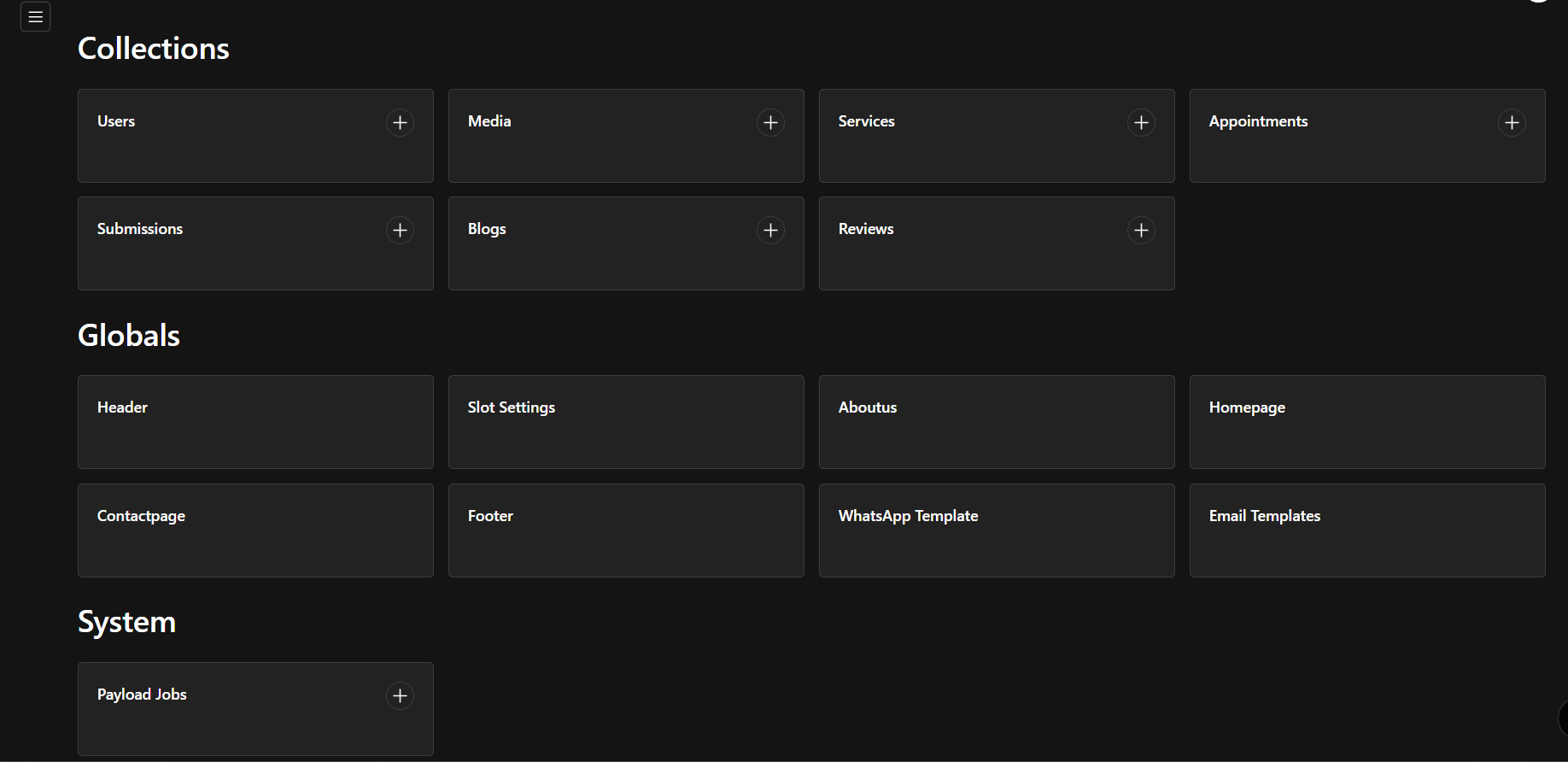This screenshot has width=1568, height=762.
Task: Add new Appointment via plus icon
Action: pyautogui.click(x=1512, y=122)
